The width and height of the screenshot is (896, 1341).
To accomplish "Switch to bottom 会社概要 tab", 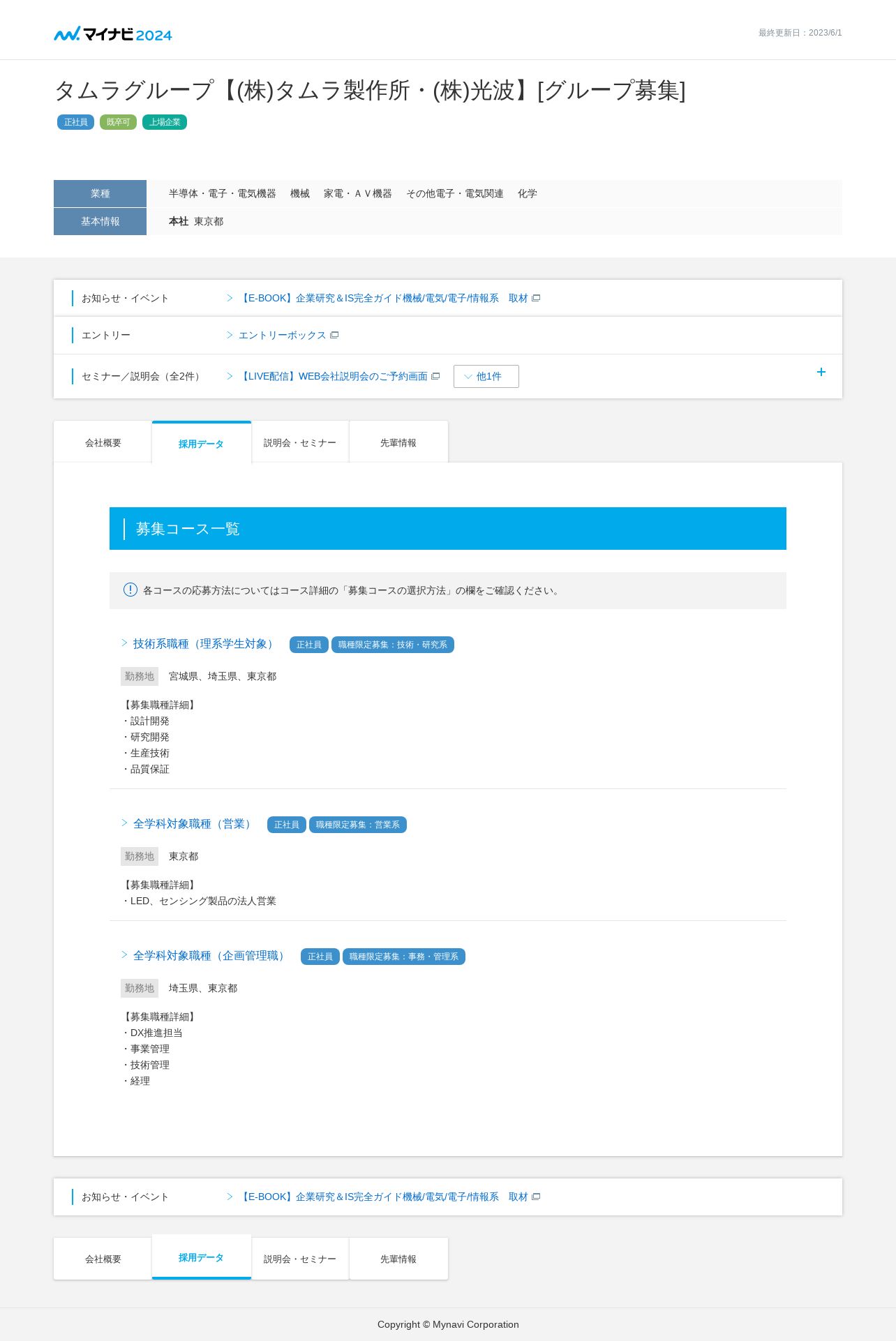I will pos(103,1259).
